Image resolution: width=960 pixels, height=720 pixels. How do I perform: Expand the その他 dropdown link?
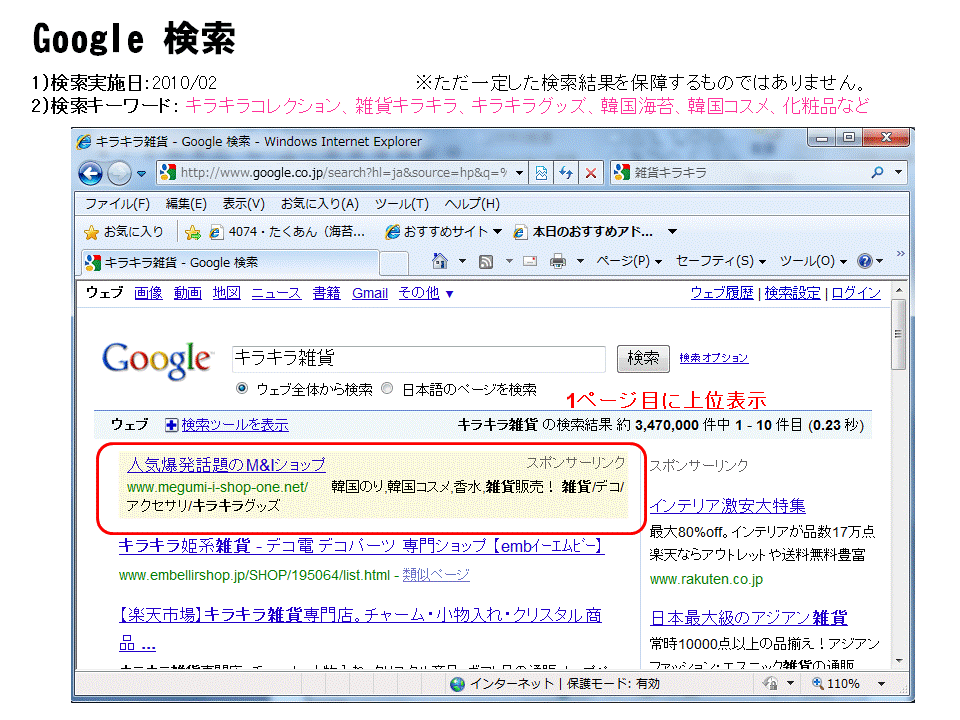pos(426,293)
